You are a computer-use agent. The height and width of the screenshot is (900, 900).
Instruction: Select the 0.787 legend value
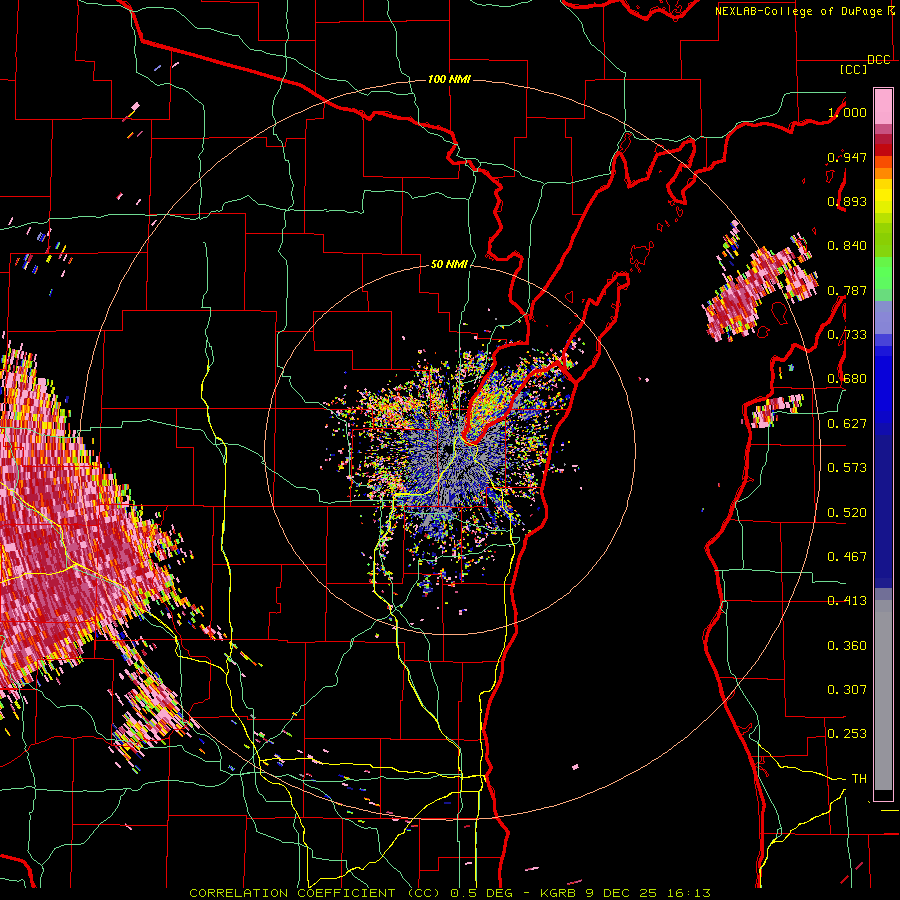click(847, 290)
